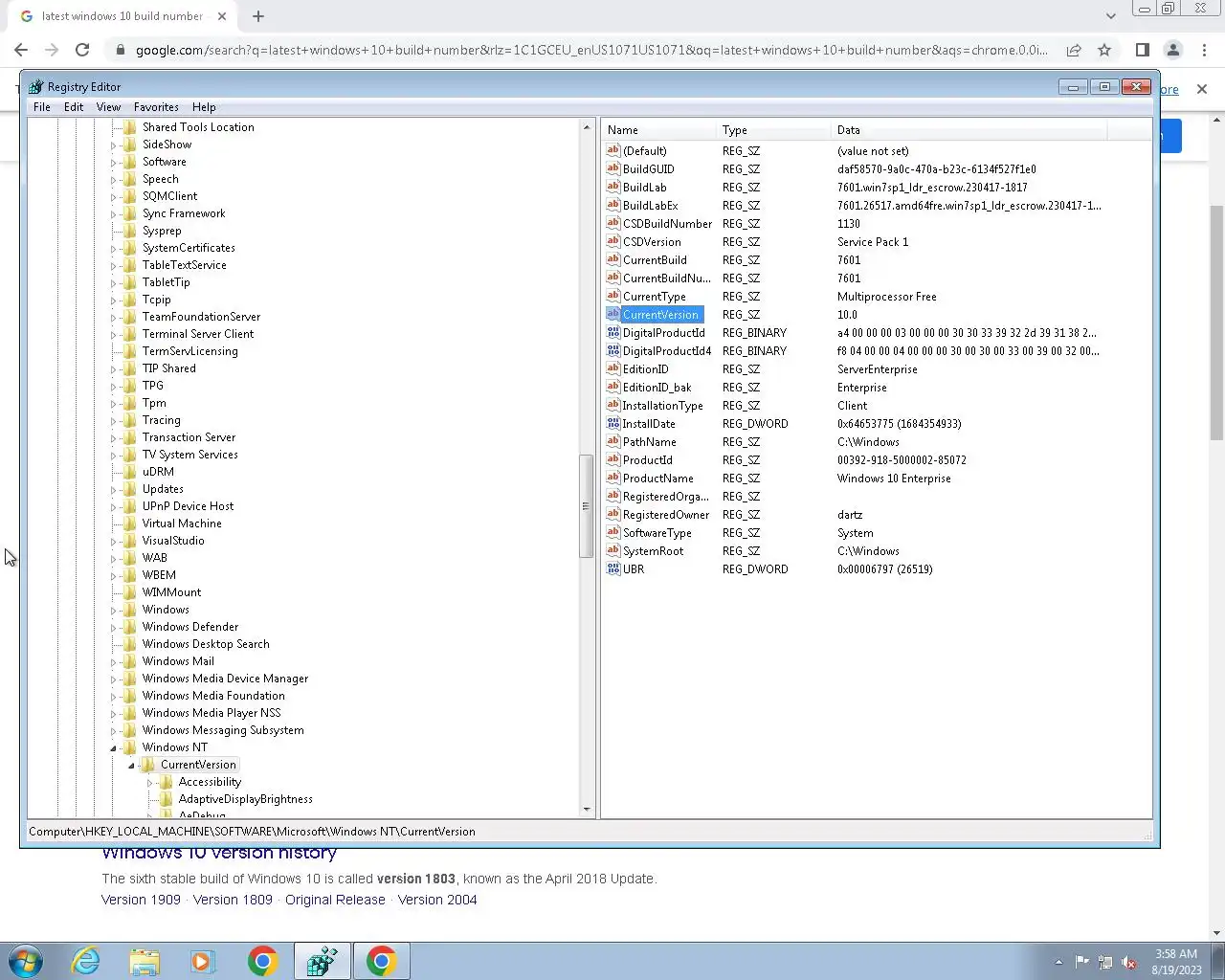The height and width of the screenshot is (980, 1225).
Task: Select the Windows Media Foundation key
Action: coord(213,696)
